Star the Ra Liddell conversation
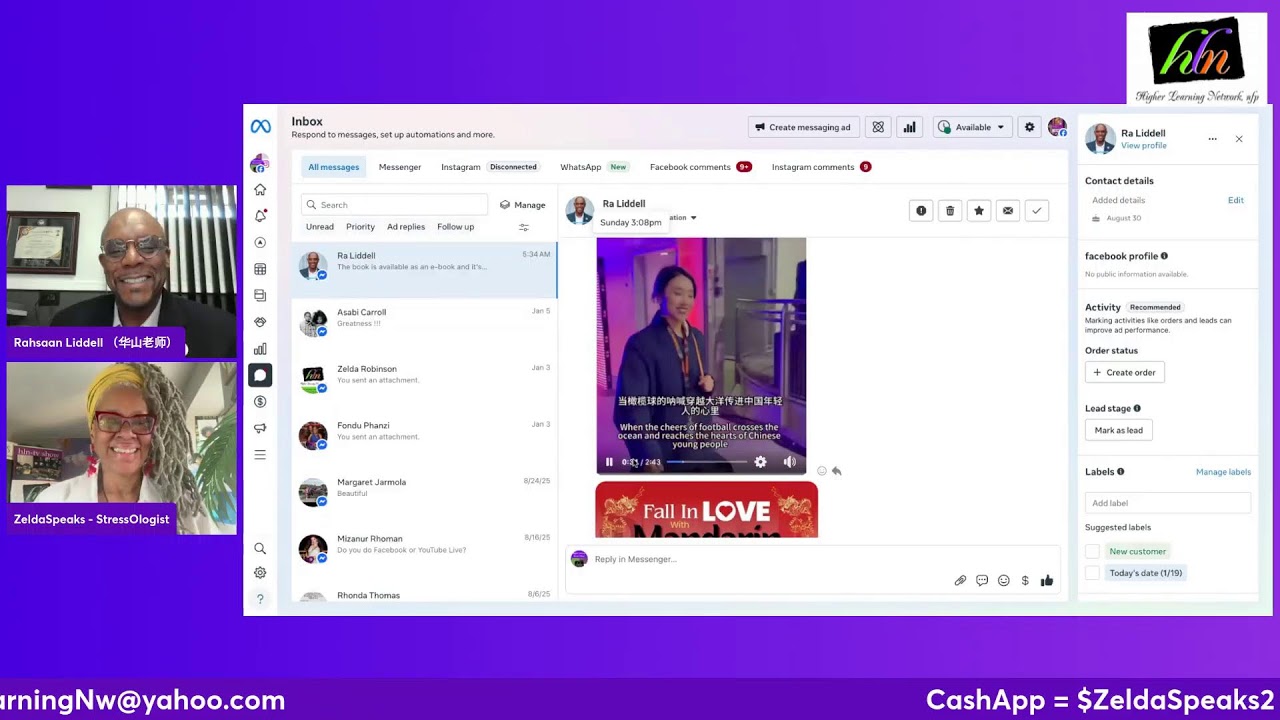This screenshot has height=720, width=1280. pyautogui.click(x=979, y=211)
